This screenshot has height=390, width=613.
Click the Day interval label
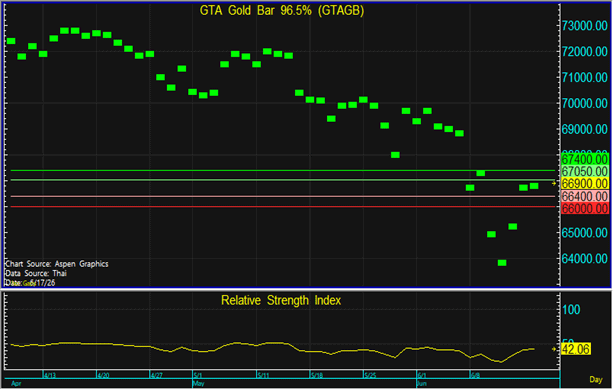[596, 379]
